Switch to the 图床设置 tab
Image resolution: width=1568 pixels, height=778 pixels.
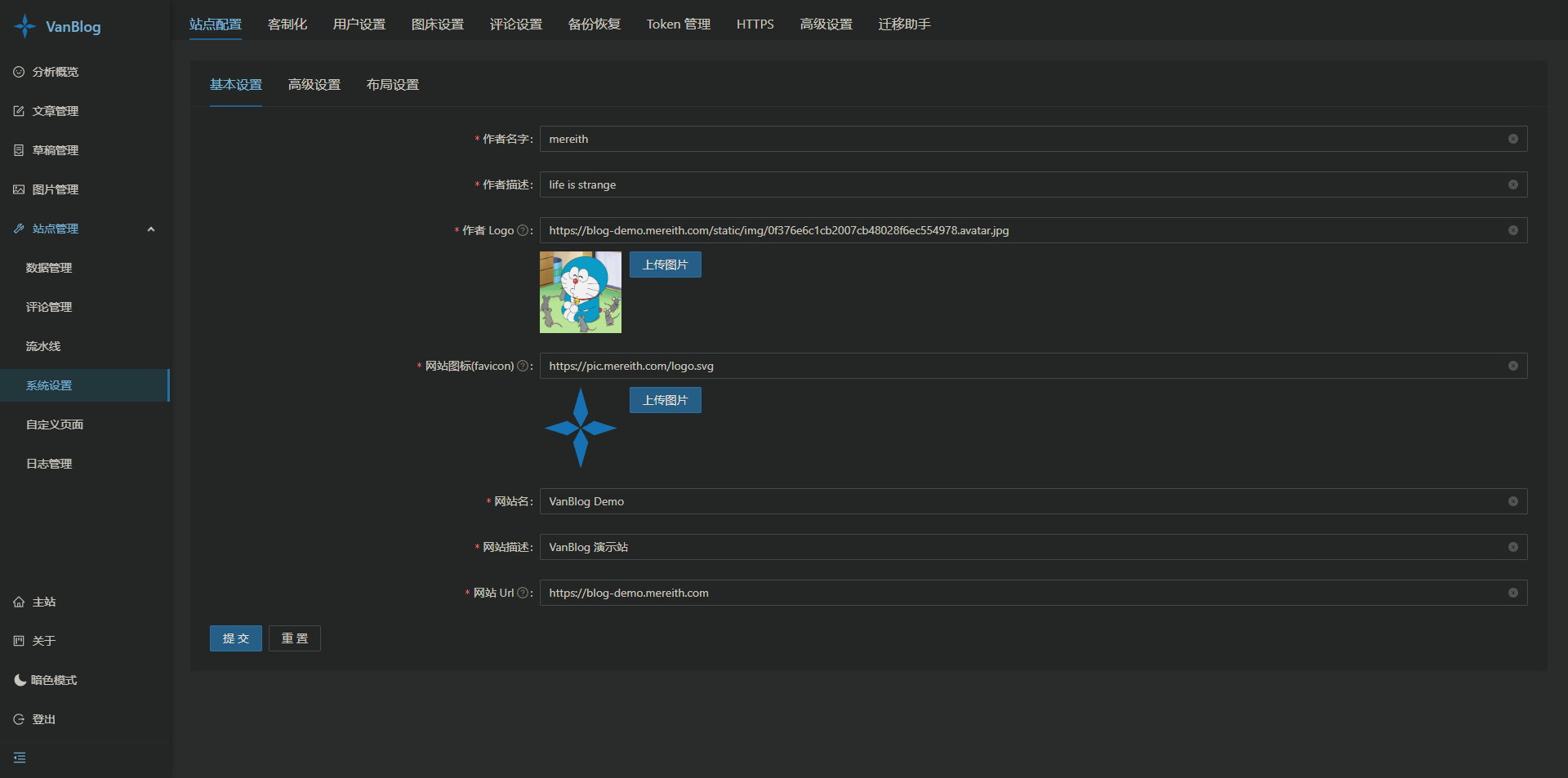point(437,24)
